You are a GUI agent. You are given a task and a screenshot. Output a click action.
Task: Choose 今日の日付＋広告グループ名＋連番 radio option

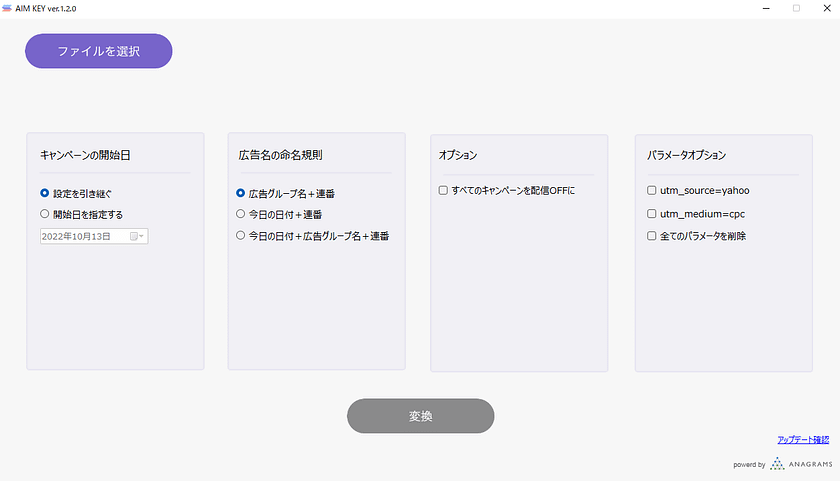(x=241, y=236)
